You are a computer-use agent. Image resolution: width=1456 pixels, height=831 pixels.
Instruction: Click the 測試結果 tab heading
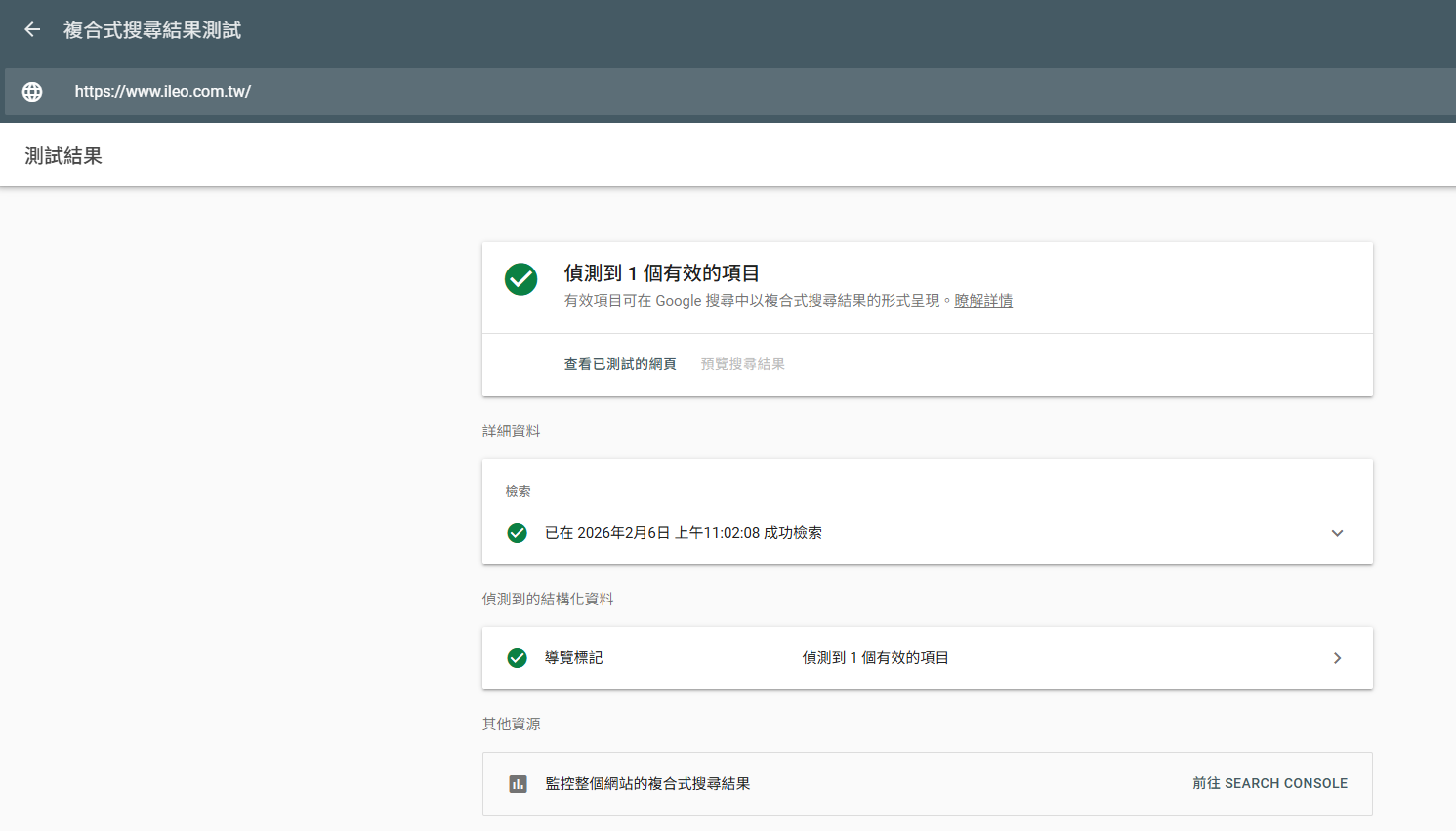tap(63, 156)
